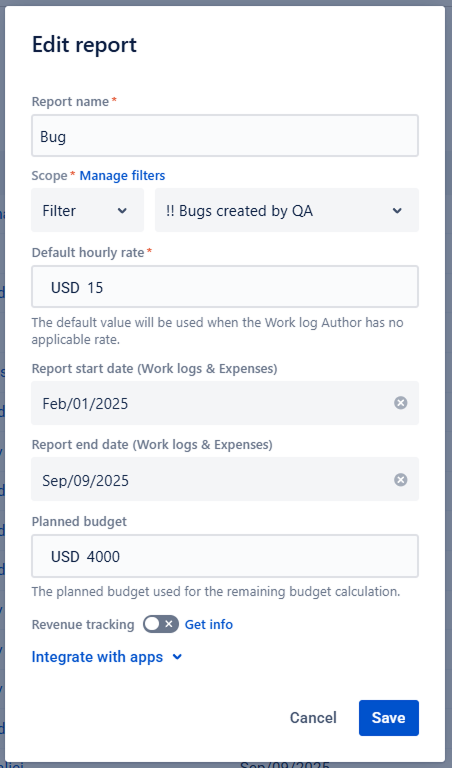Clear the report end date value

[401, 480]
